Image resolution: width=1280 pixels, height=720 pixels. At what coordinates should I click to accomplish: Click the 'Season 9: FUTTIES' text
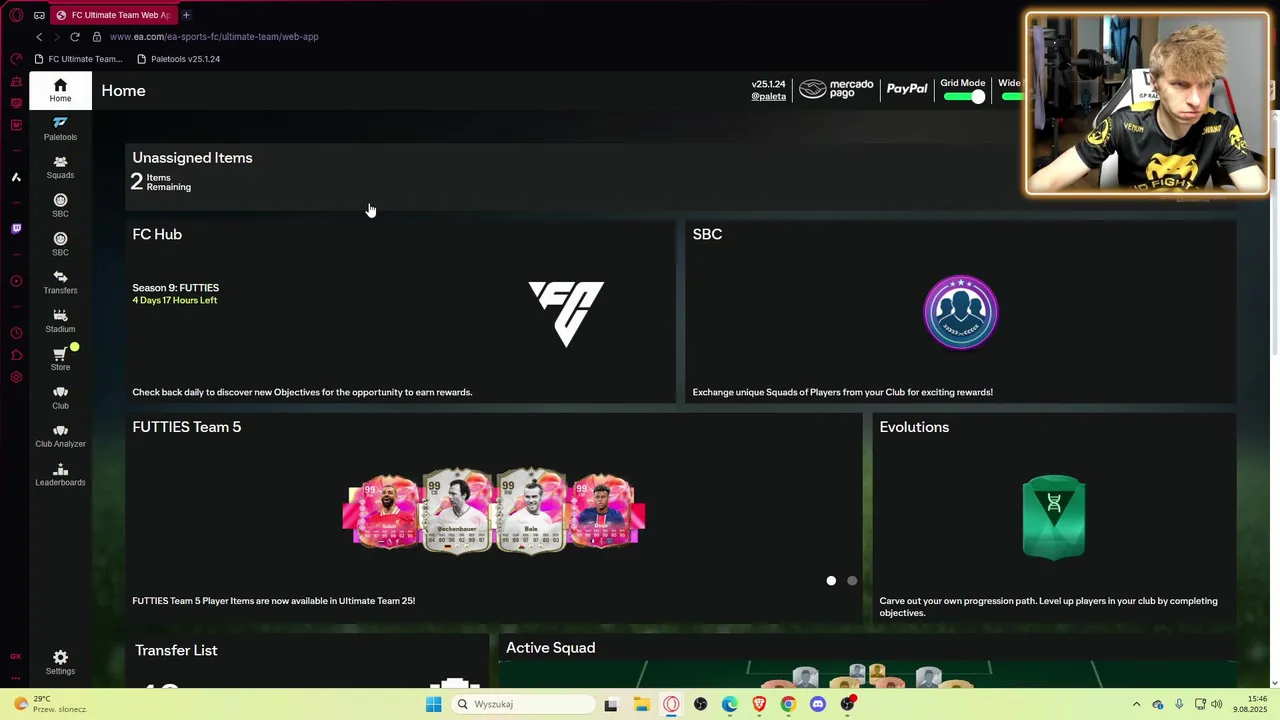click(x=175, y=288)
